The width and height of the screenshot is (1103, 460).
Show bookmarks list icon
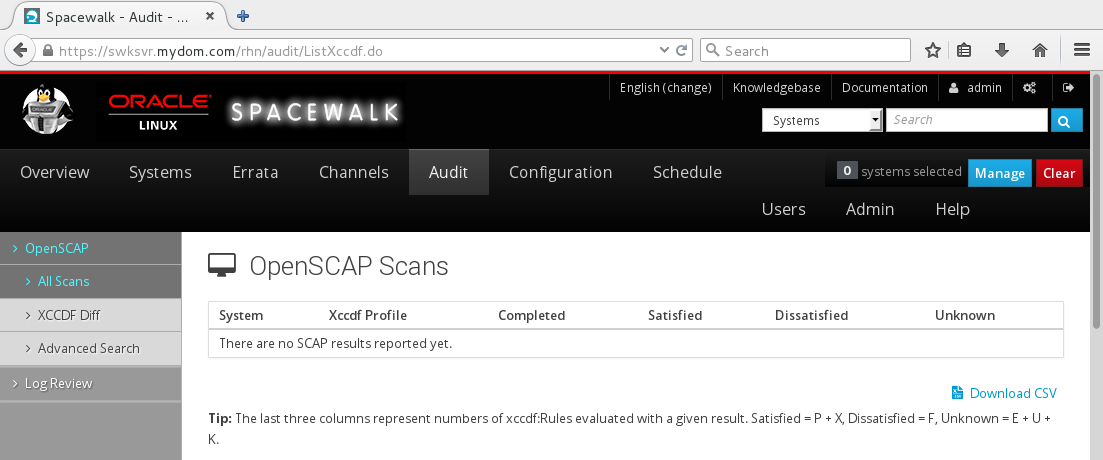coord(964,51)
